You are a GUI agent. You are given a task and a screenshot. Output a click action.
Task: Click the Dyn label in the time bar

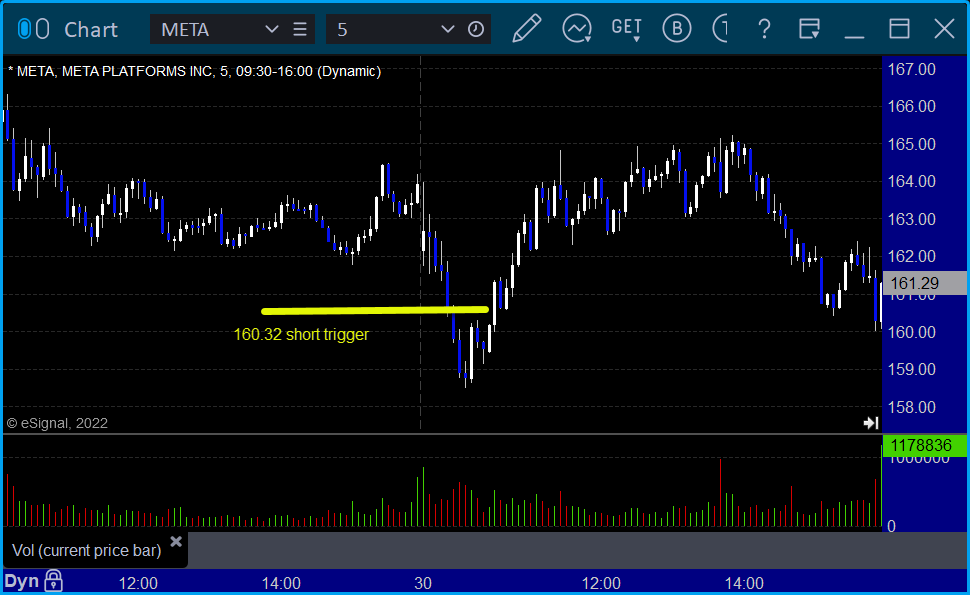[x=22, y=581]
